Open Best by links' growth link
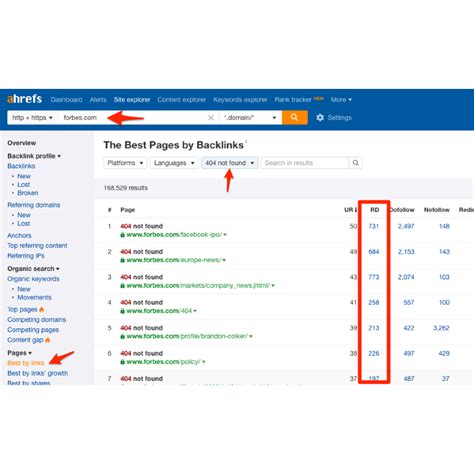474x474 pixels. click(38, 373)
